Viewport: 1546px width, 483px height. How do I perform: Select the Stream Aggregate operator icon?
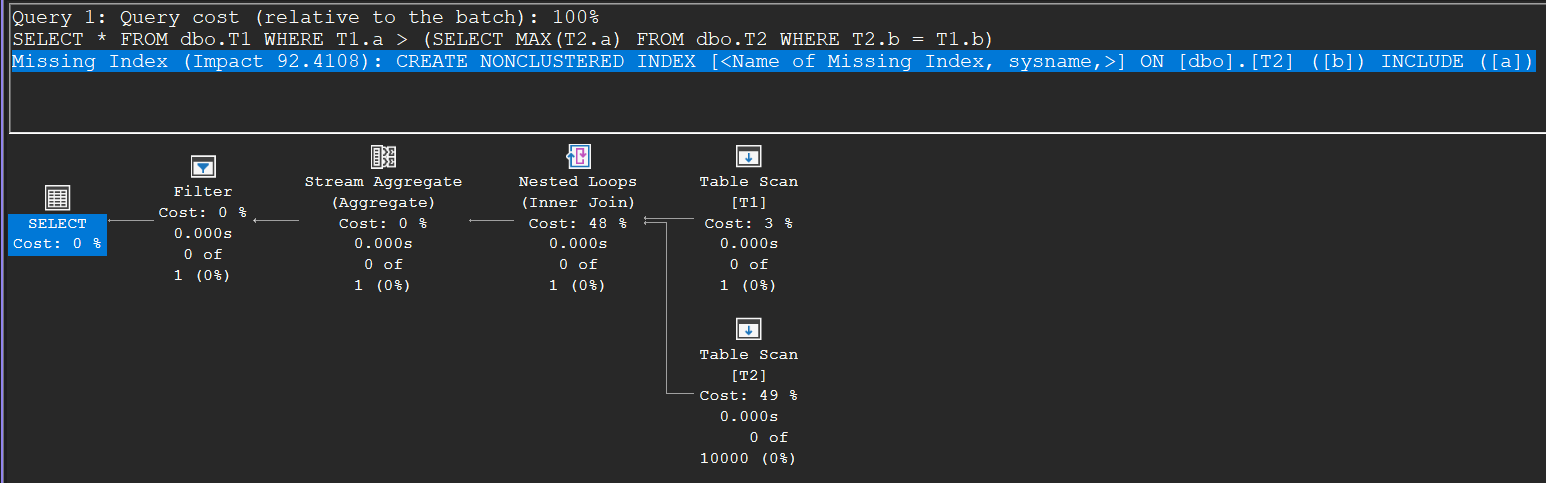tap(383, 156)
